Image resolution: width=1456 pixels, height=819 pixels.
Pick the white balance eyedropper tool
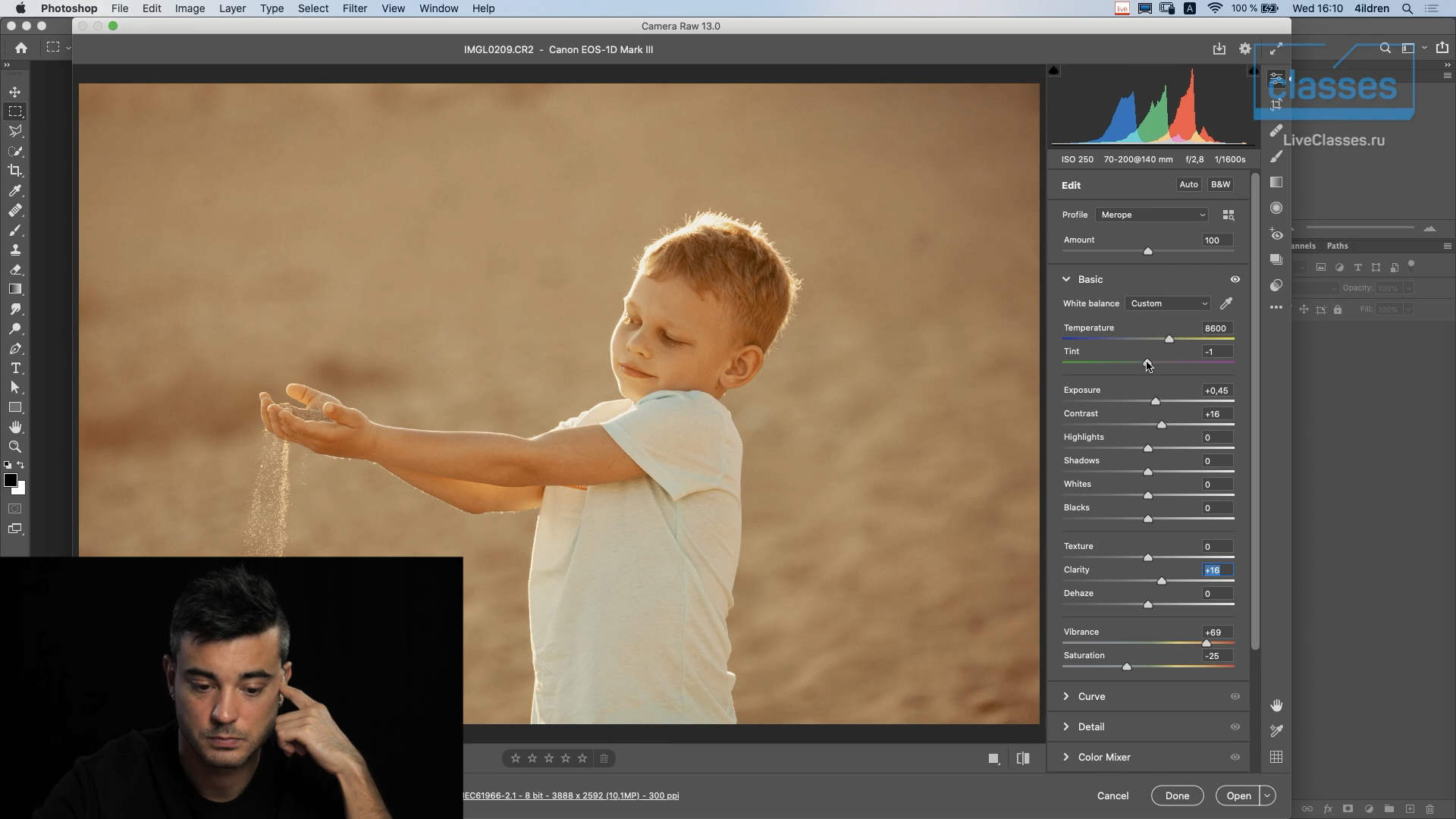tap(1226, 303)
